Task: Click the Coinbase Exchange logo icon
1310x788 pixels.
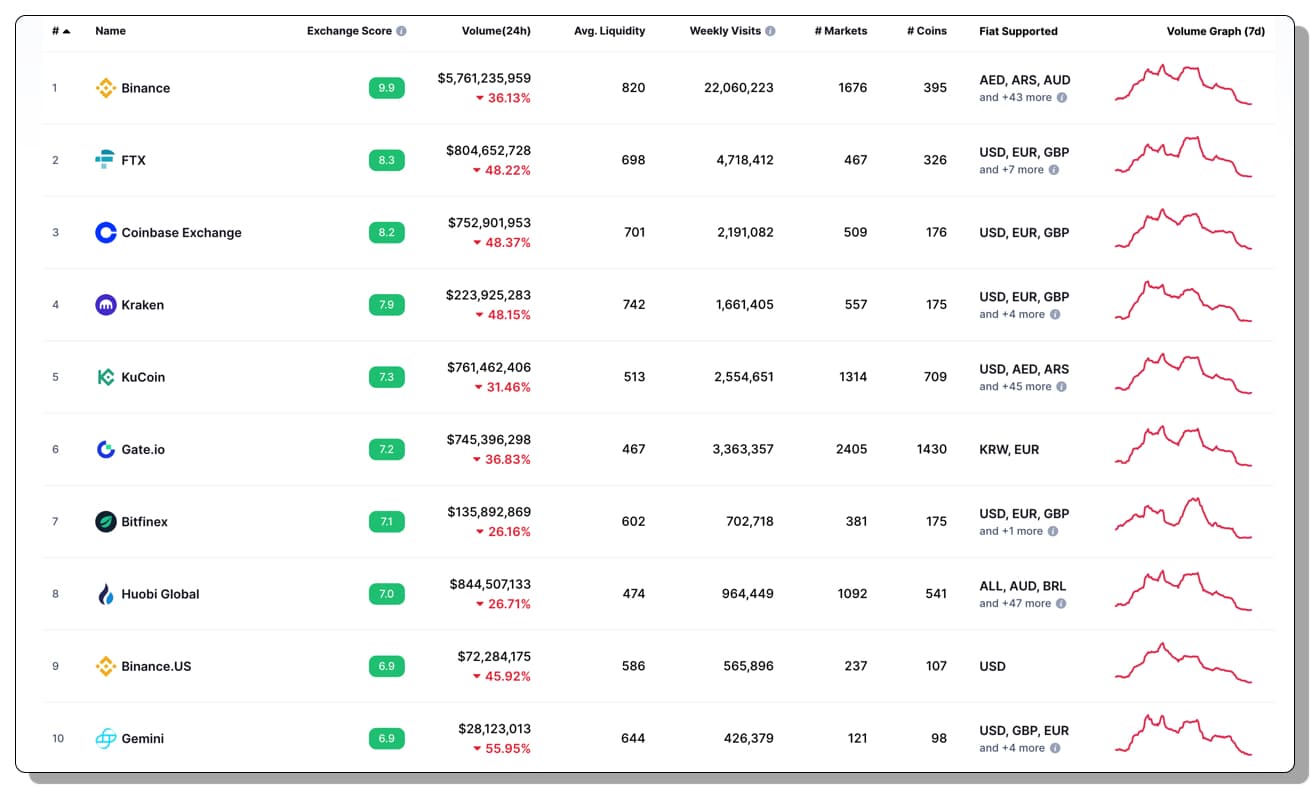Action: (x=105, y=232)
